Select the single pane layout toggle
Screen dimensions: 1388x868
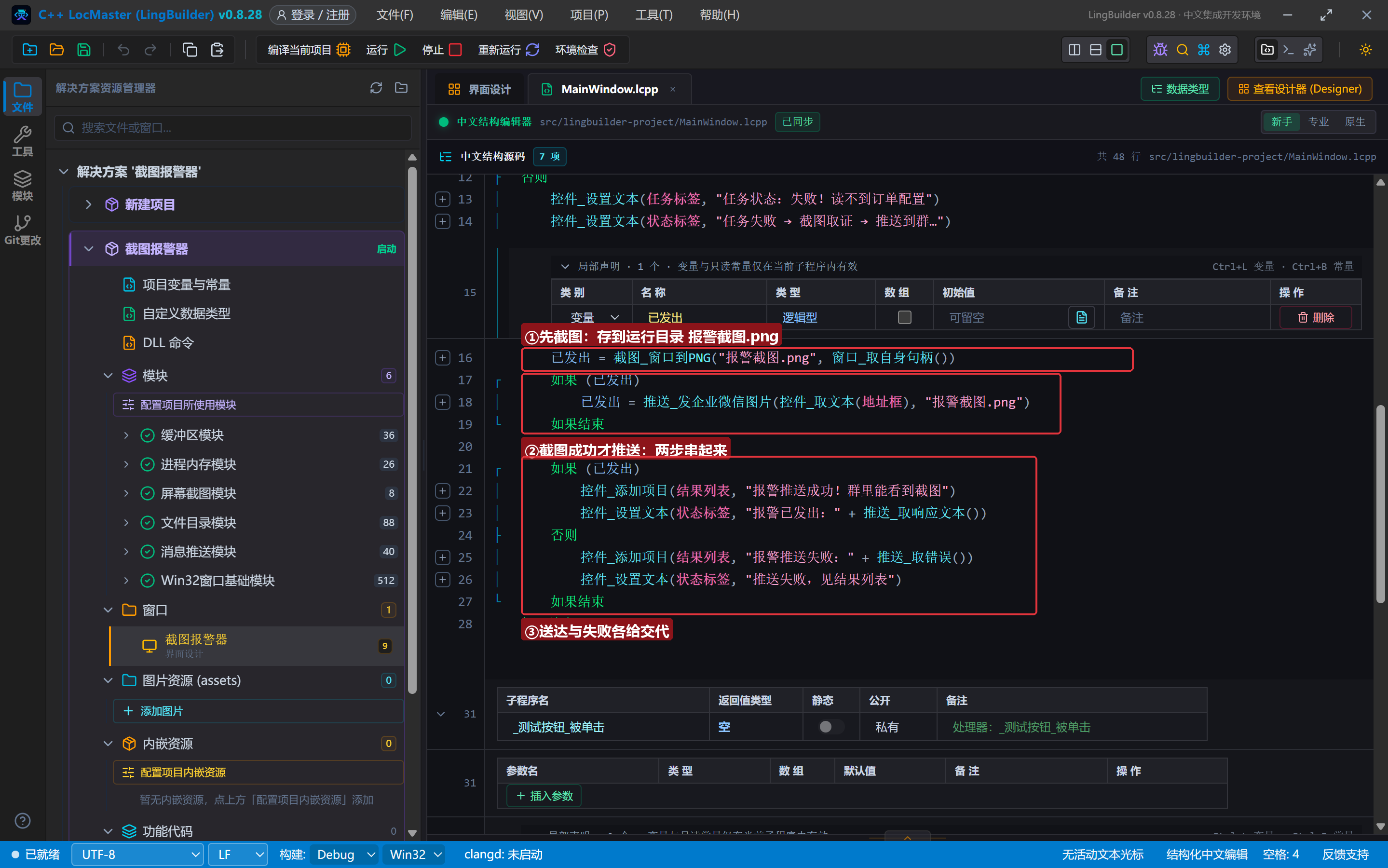pos(1116,50)
